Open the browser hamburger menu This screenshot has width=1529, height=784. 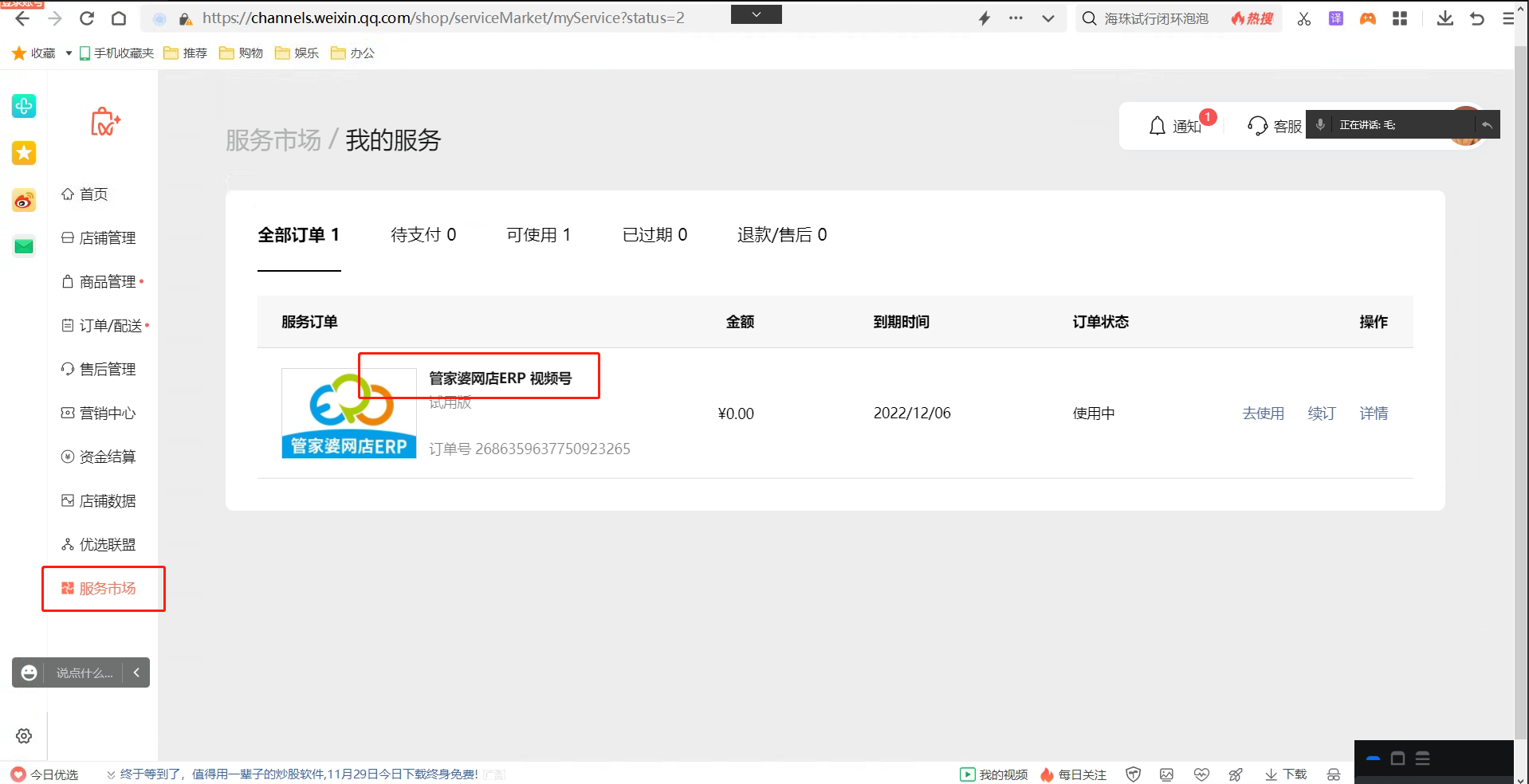point(1508,18)
